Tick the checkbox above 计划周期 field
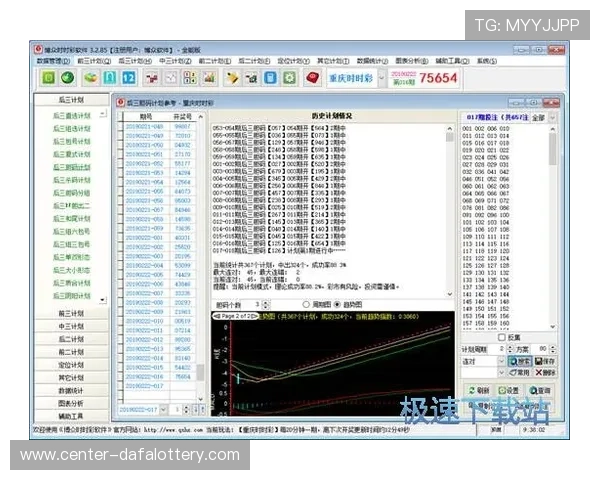This screenshot has width=600, height=480. coord(502,337)
